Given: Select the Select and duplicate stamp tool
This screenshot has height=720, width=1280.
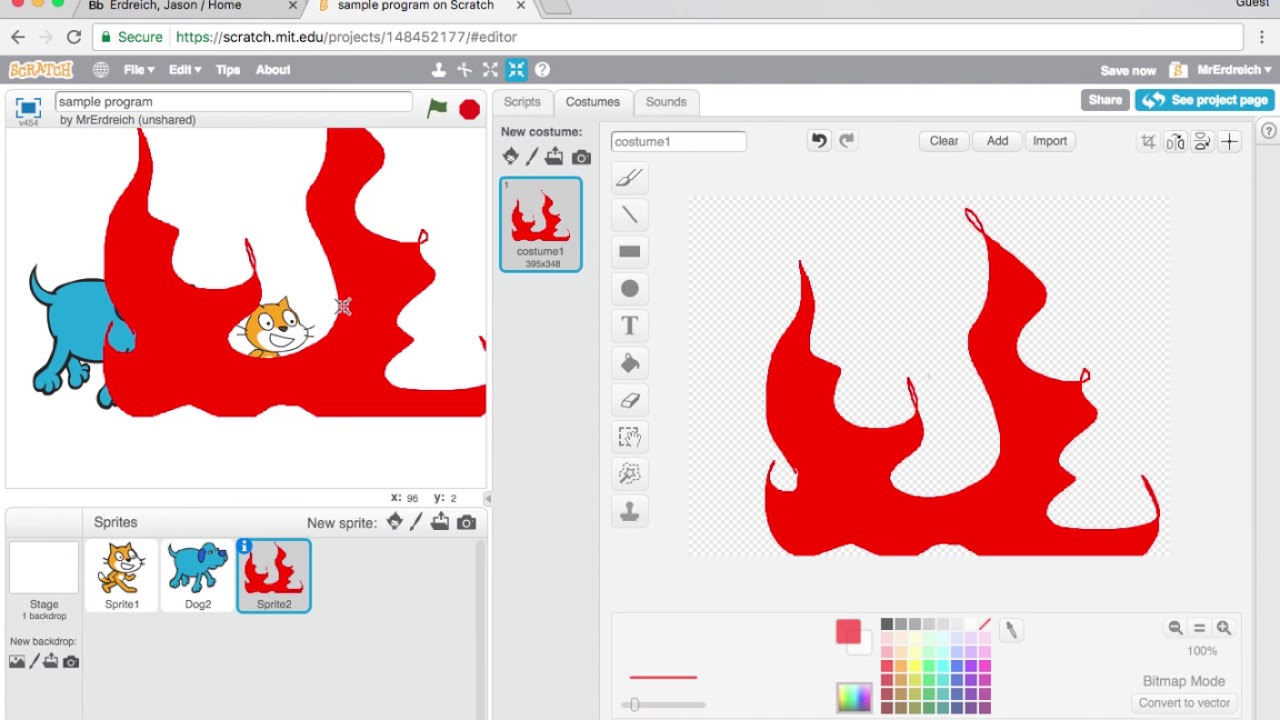Looking at the screenshot, I should (629, 511).
